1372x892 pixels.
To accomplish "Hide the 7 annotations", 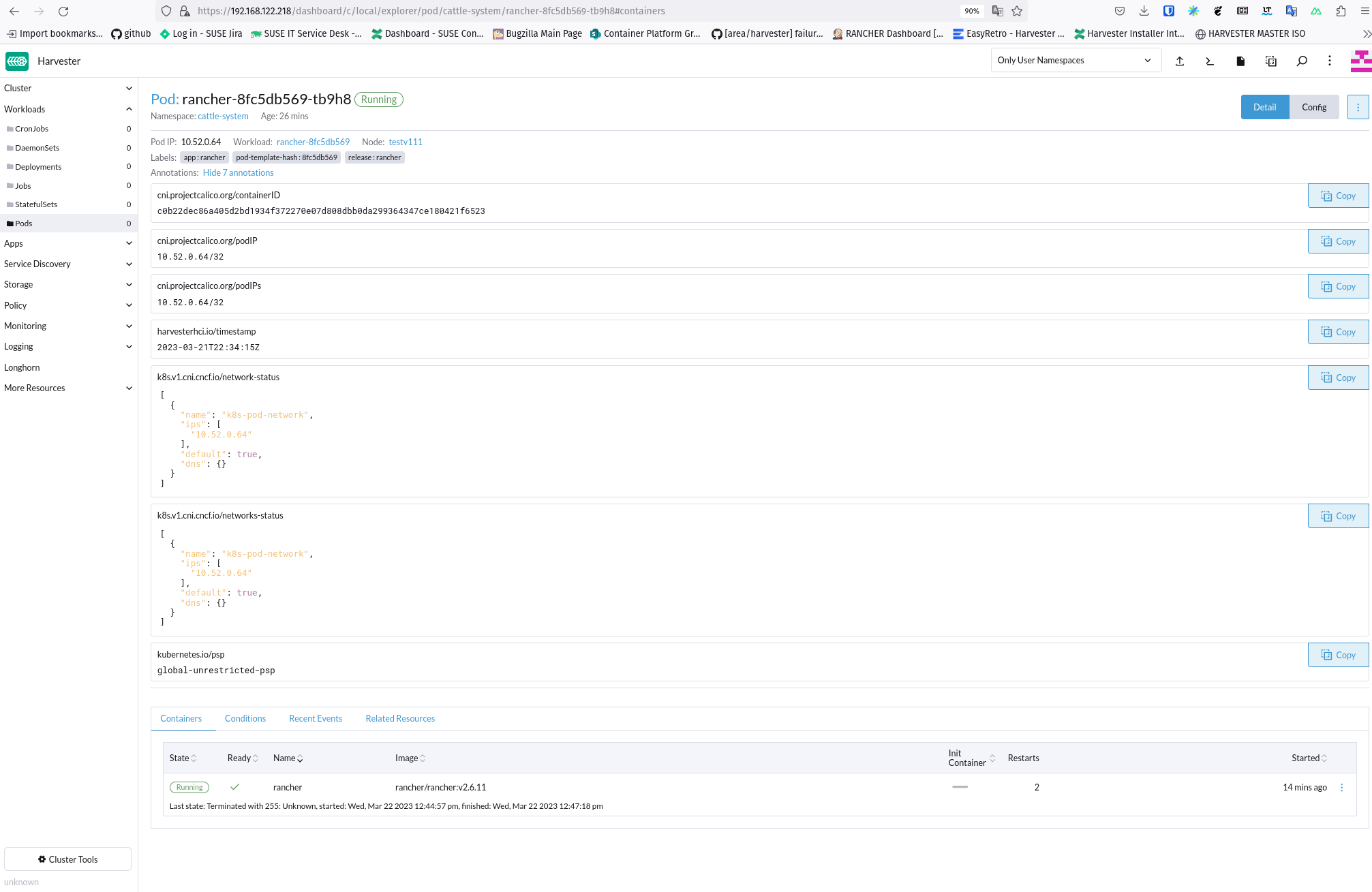I will (x=238, y=172).
